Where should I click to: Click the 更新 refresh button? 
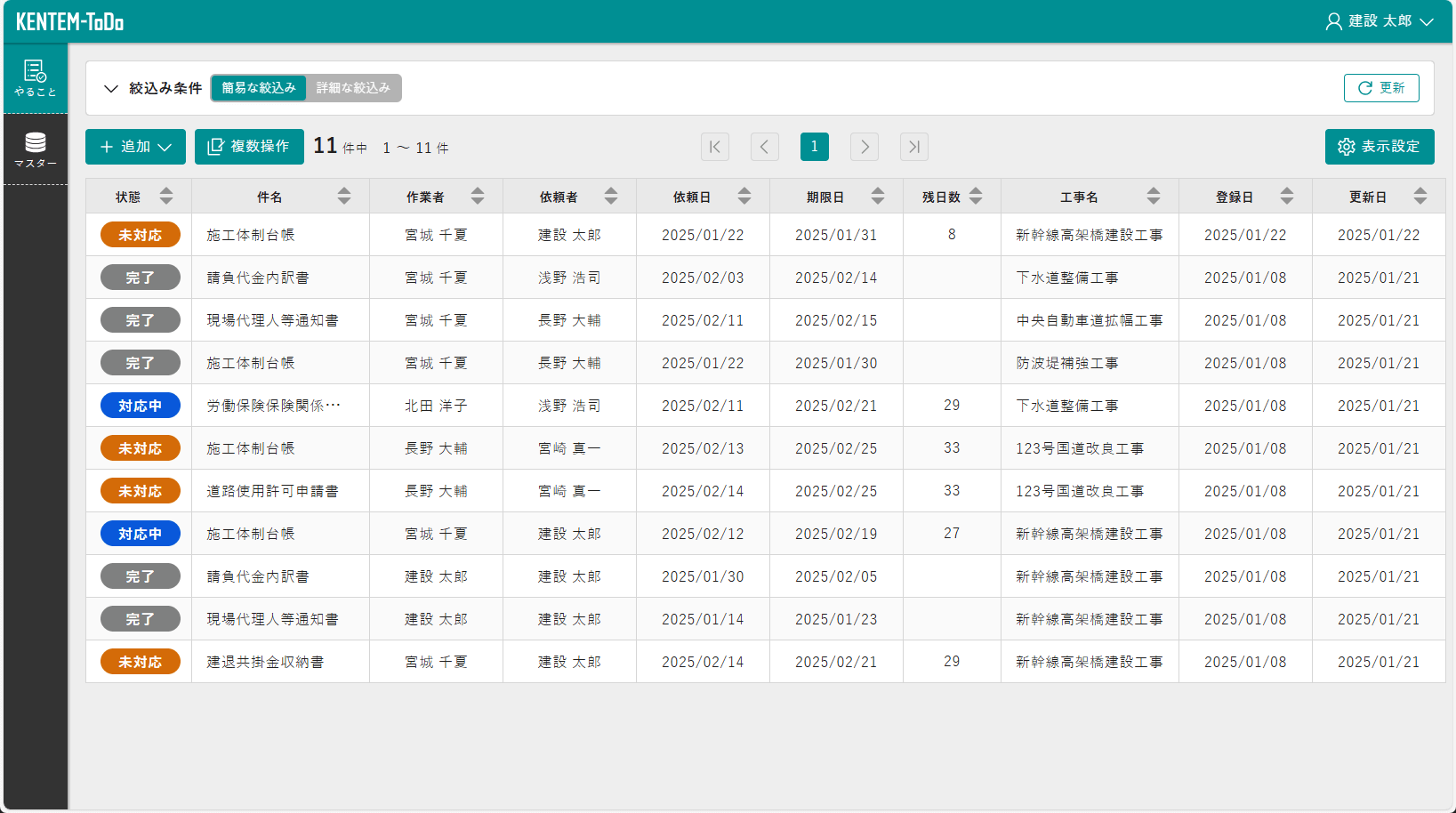1381,88
